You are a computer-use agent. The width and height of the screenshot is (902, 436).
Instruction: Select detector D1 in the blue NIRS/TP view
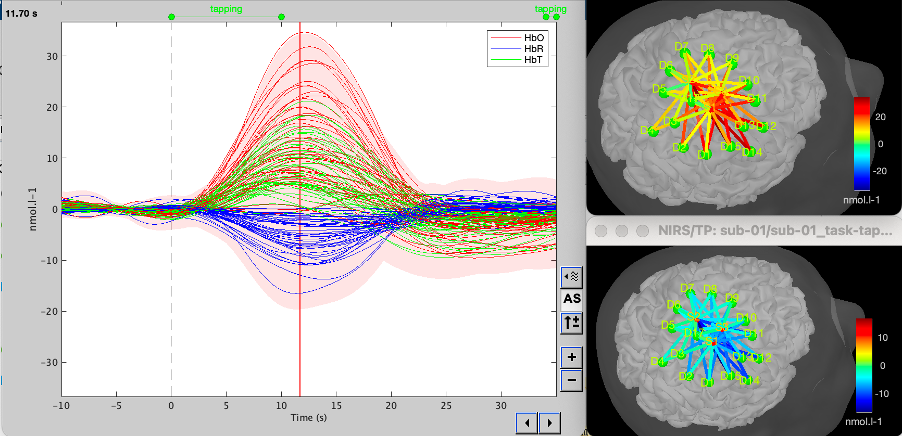(710, 381)
